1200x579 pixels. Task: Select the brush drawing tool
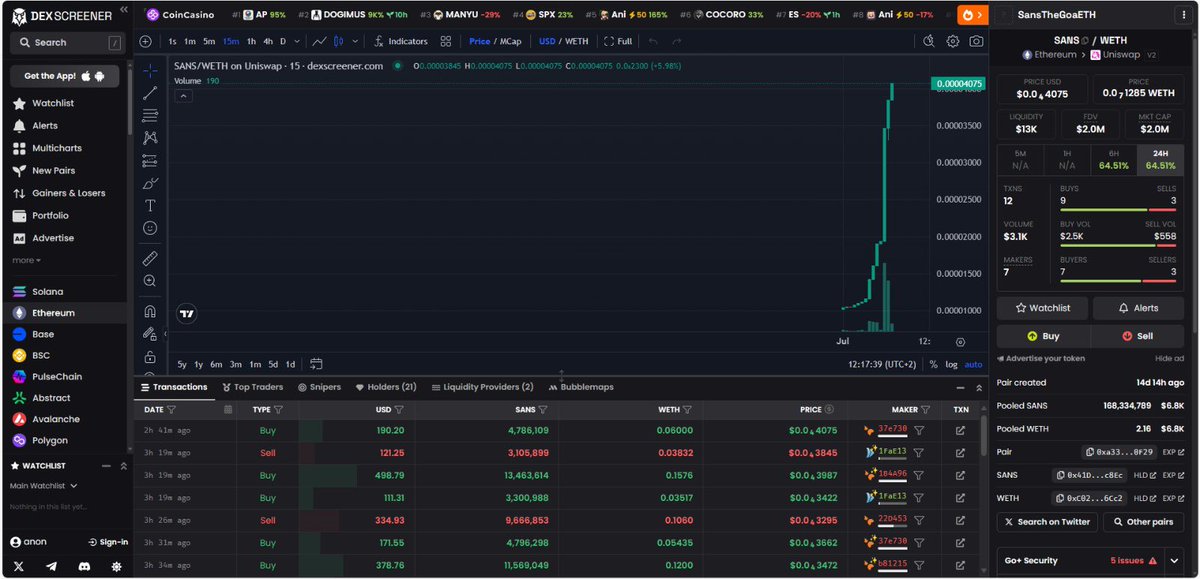pos(150,183)
